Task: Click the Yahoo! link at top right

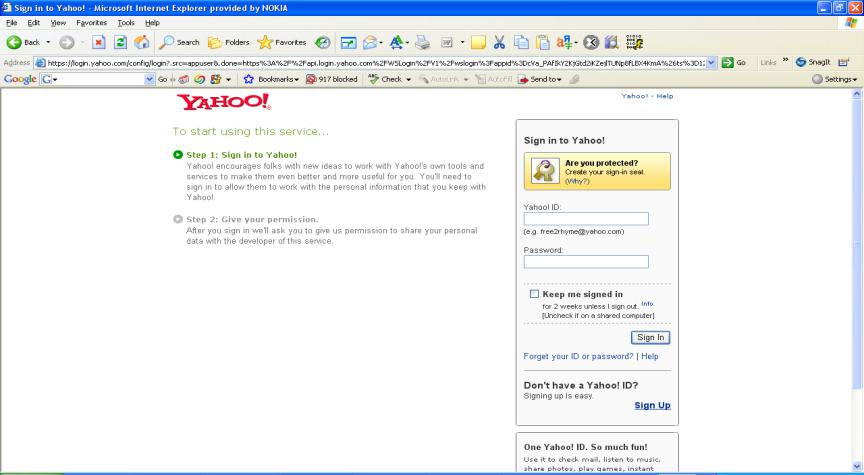Action: click(634, 96)
